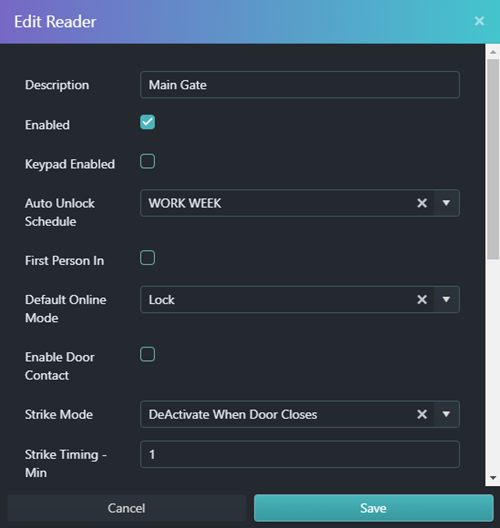Tick the First Person In checkbox

pos(147,258)
